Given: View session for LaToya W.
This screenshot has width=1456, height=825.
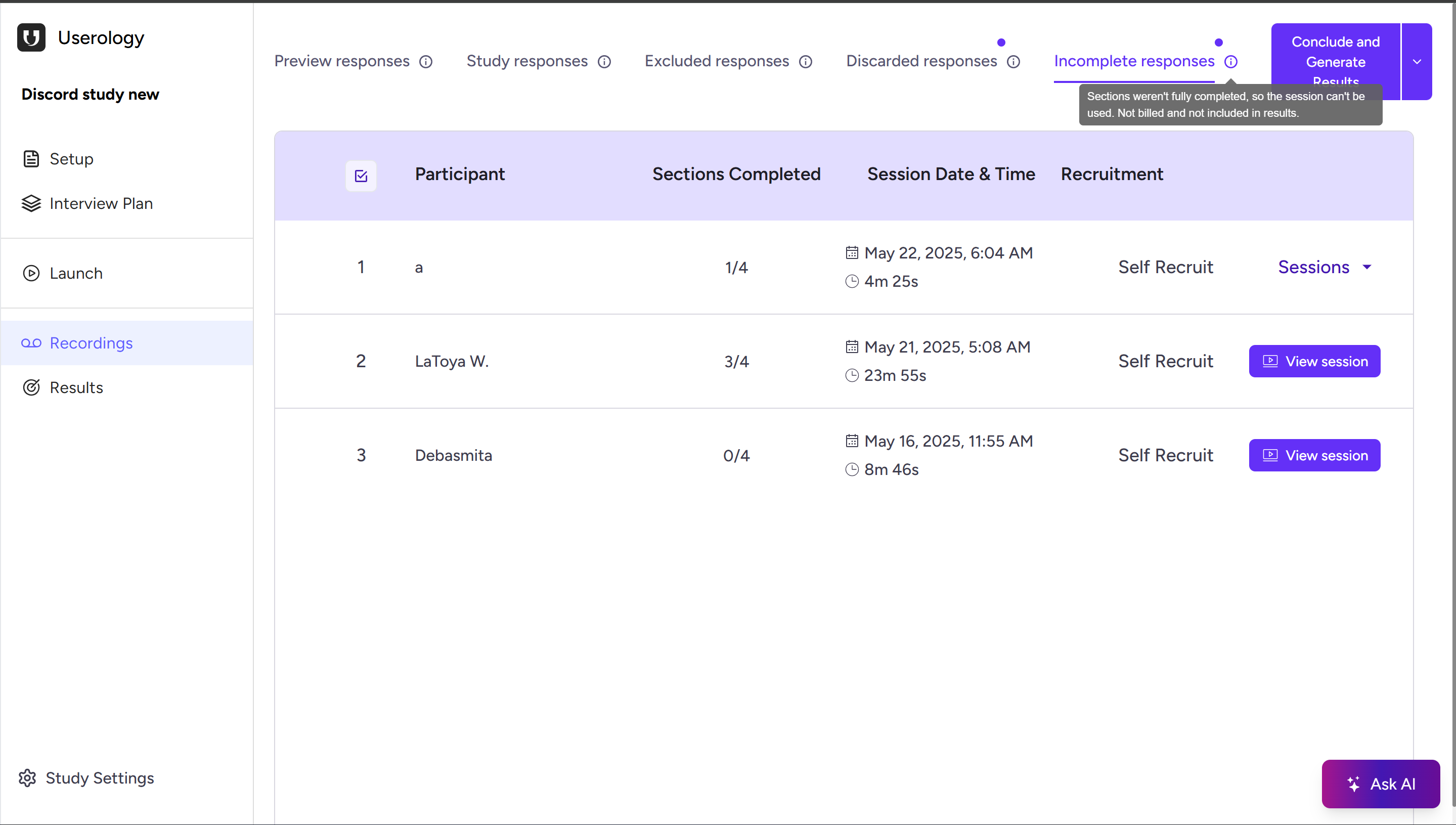Looking at the screenshot, I should (x=1314, y=361).
